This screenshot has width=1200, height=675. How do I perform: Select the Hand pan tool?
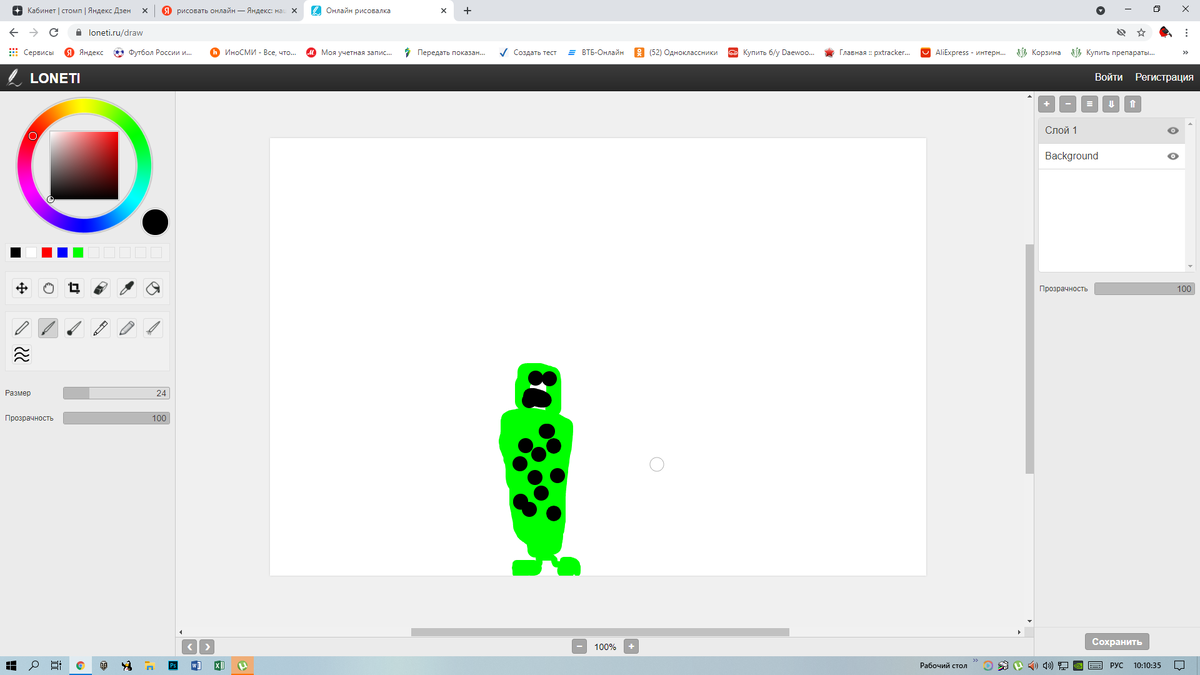[x=48, y=288]
